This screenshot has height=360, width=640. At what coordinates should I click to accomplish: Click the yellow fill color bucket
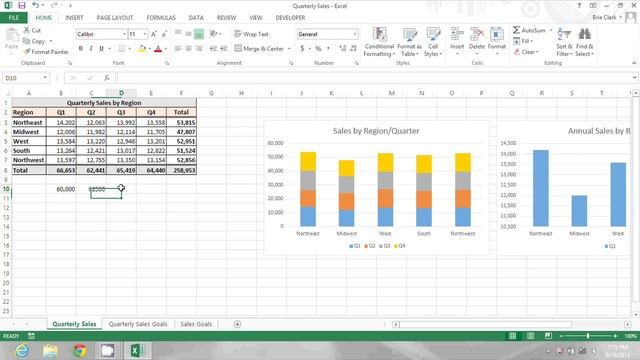(142, 49)
